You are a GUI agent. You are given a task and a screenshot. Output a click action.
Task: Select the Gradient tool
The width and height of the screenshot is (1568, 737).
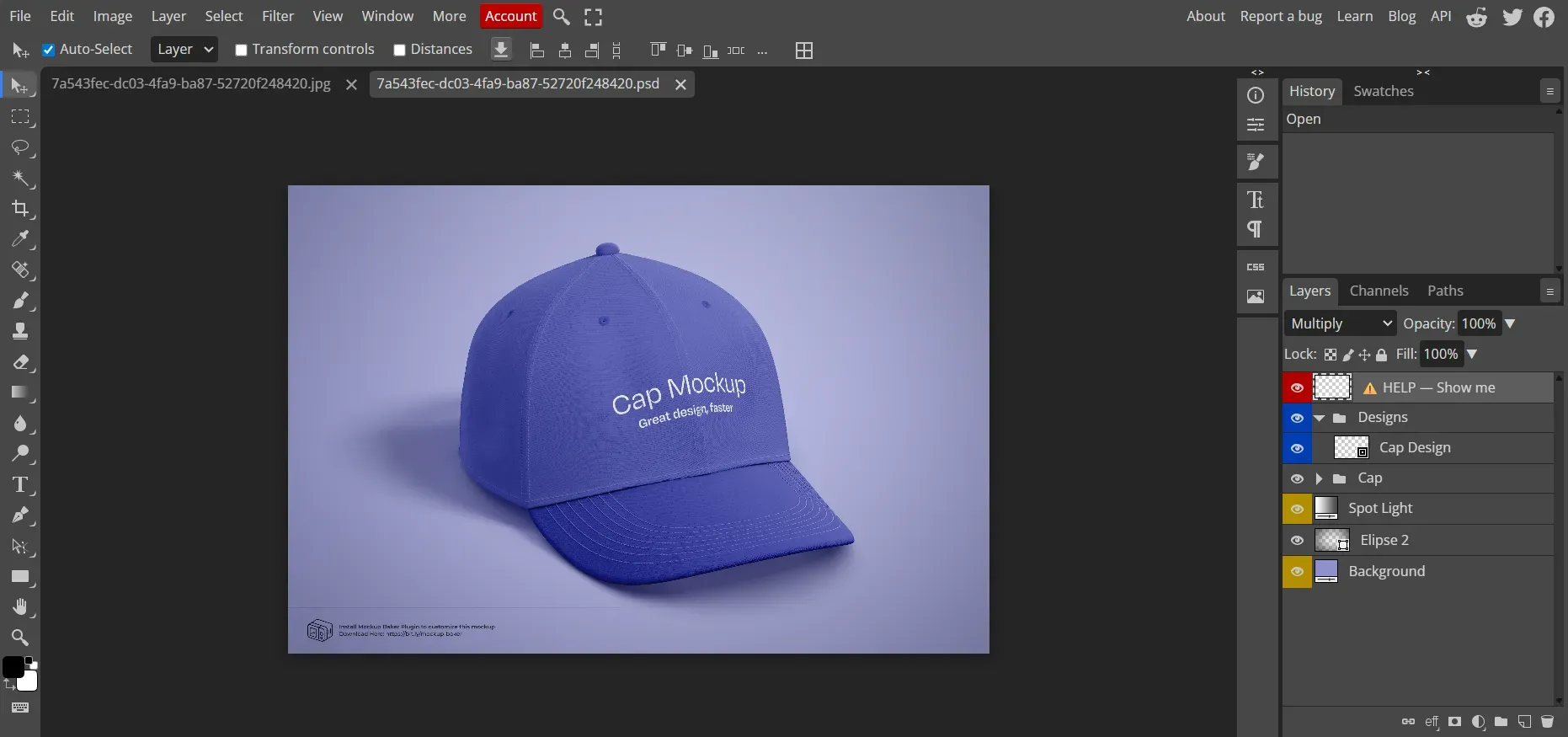click(19, 393)
